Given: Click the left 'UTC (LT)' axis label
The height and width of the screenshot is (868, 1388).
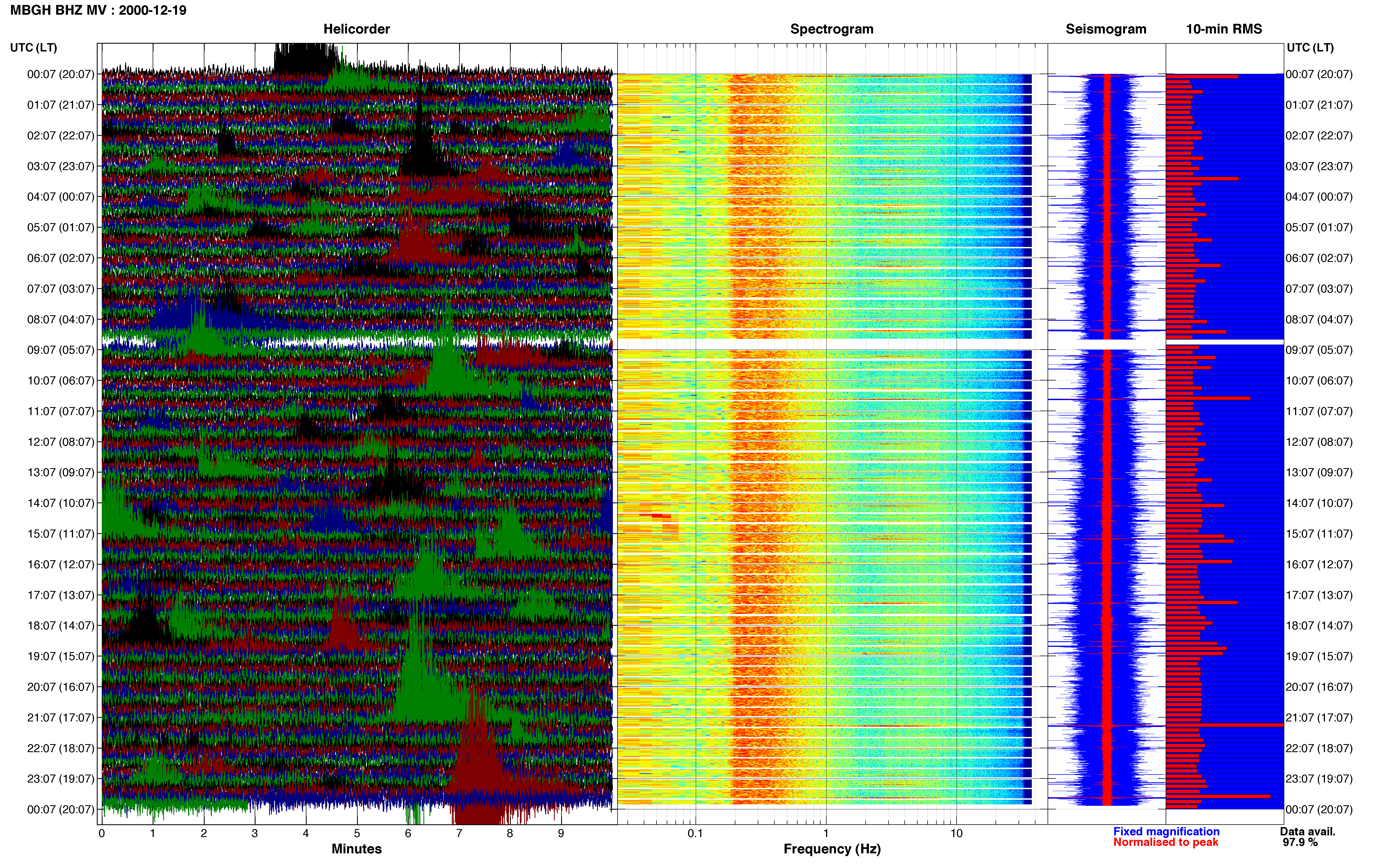Looking at the screenshot, I should coord(34,48).
